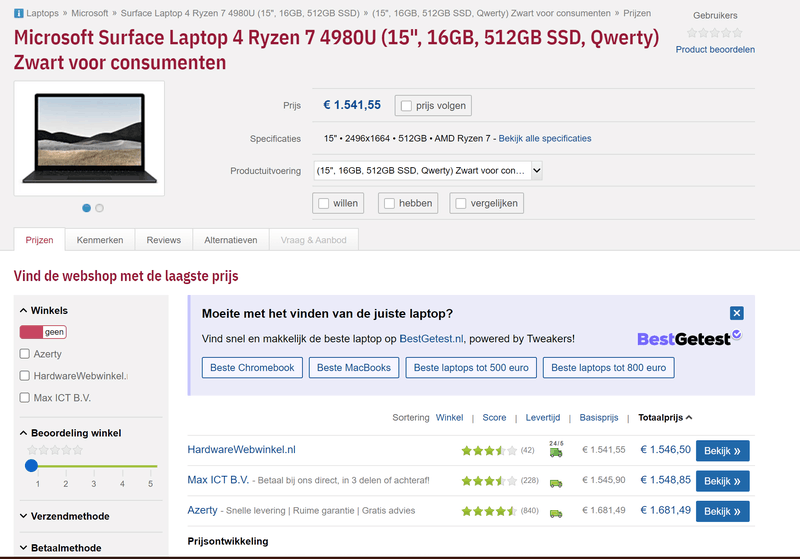Image resolution: width=800 pixels, height=559 pixels.
Task: Open the Alternatieven tab
Action: click(x=231, y=240)
